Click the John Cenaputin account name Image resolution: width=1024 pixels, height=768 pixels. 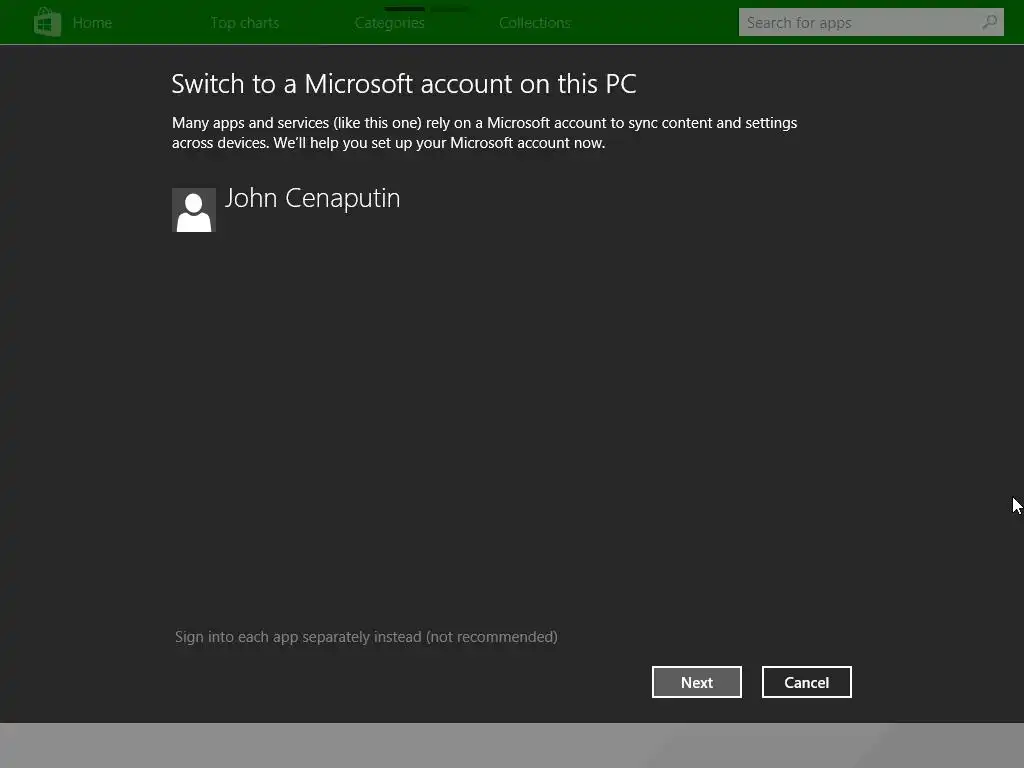312,199
